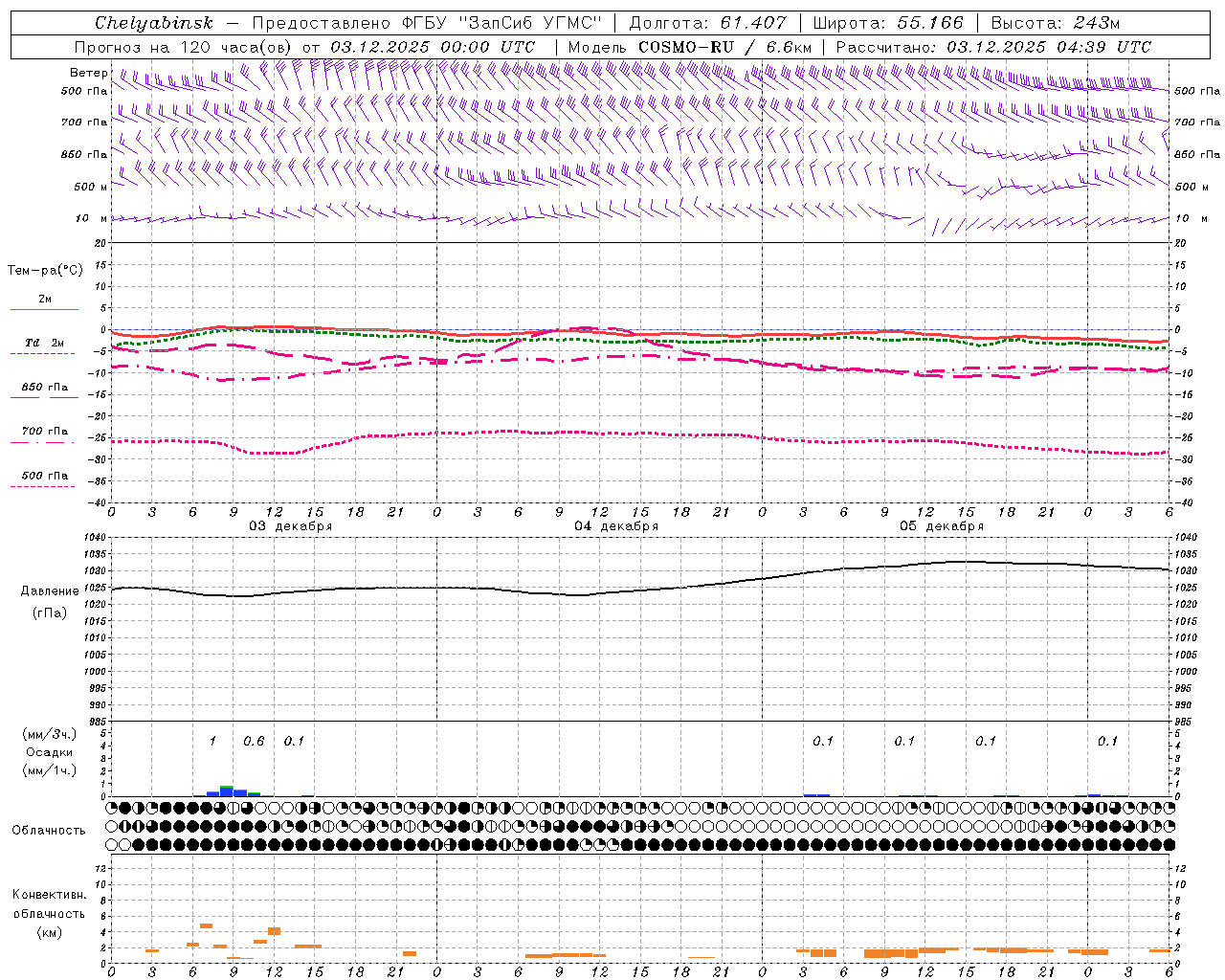Click the 'Осадки' precipitation label
This screenshot has height=980, width=1225.
click(x=50, y=752)
